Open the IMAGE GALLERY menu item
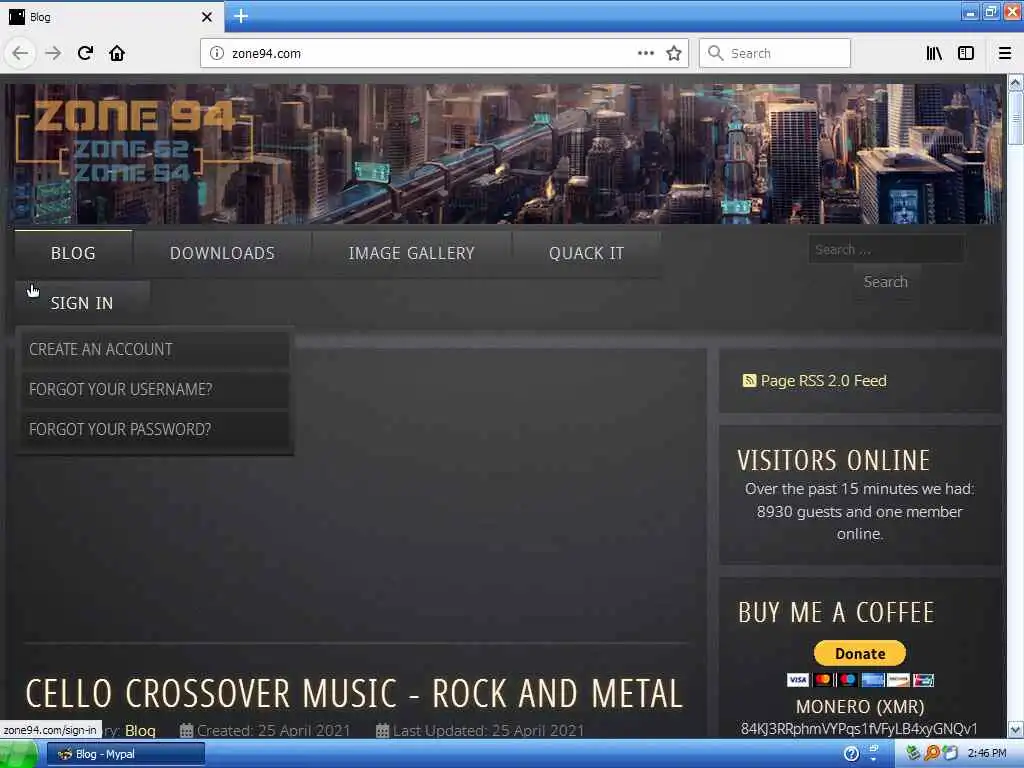 (411, 253)
